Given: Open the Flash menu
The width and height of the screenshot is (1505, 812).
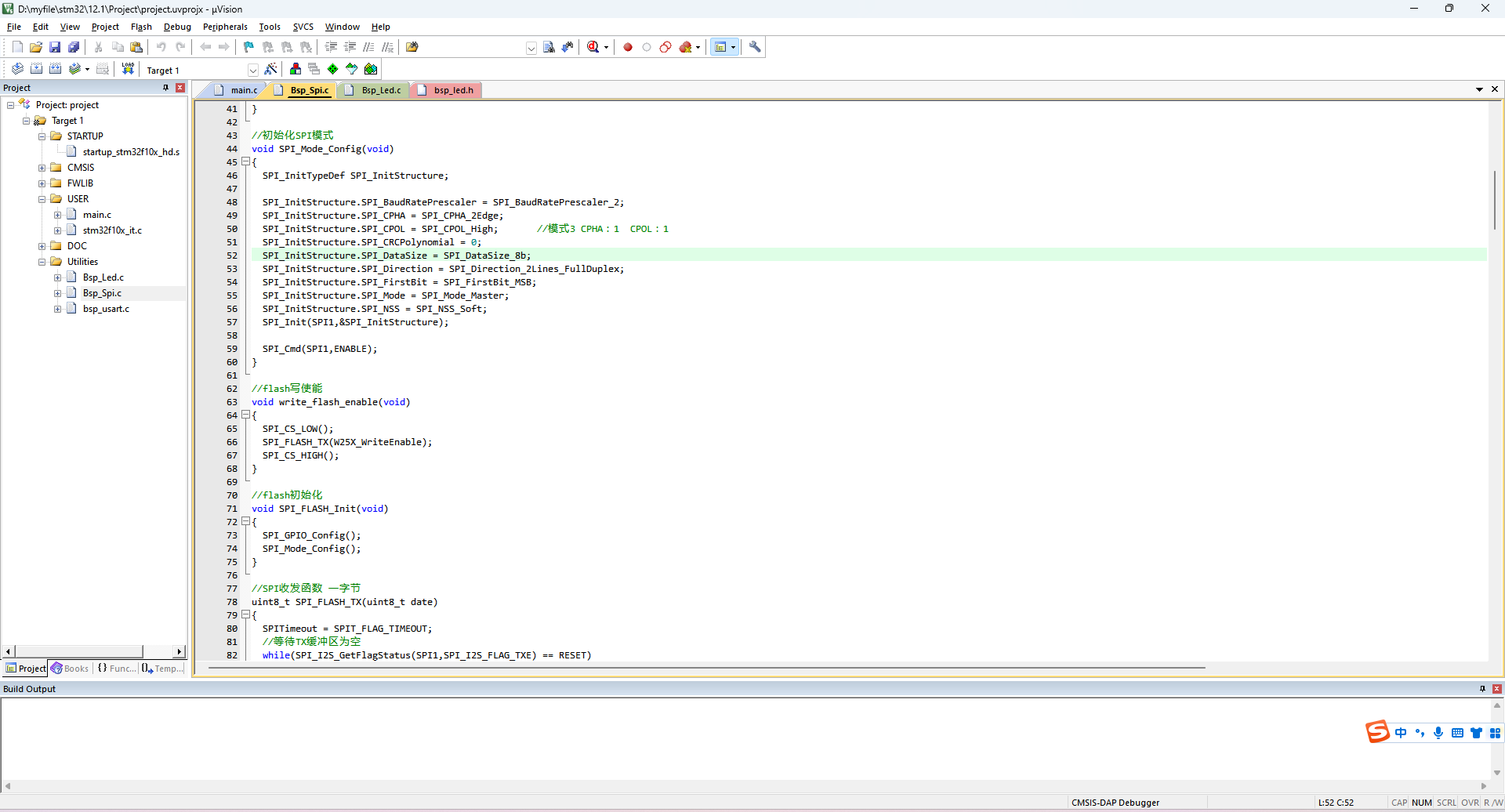Looking at the screenshot, I should point(141,27).
